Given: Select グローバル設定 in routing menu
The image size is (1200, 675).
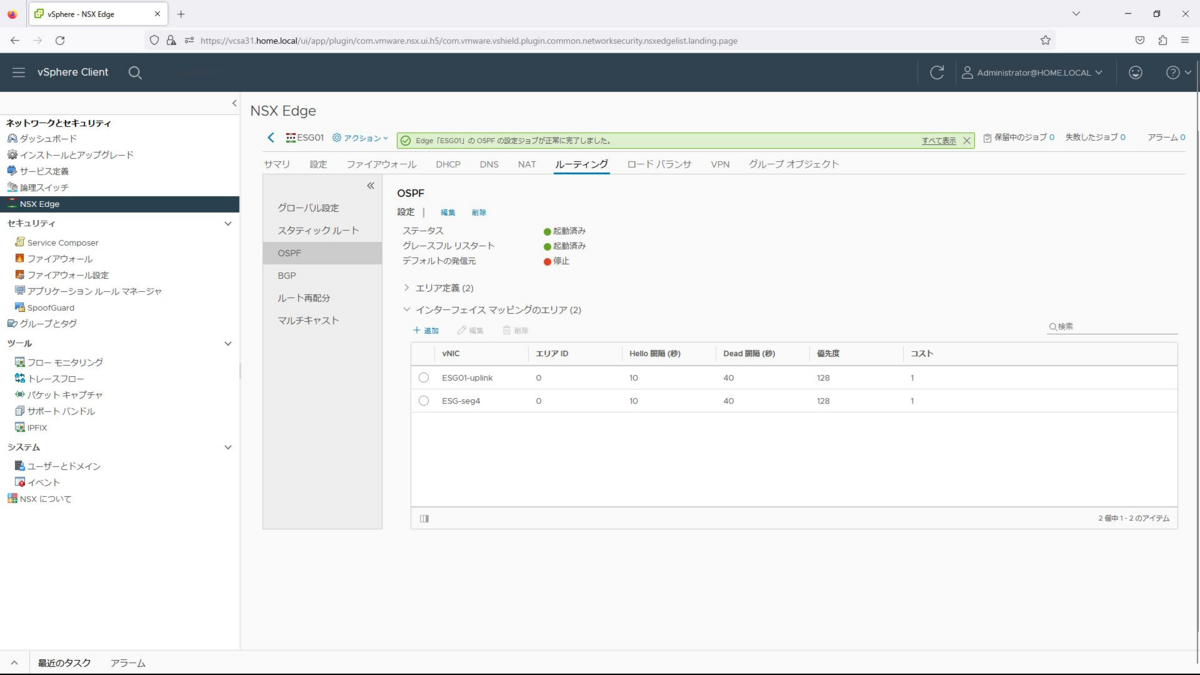Looking at the screenshot, I should pos(322,208).
